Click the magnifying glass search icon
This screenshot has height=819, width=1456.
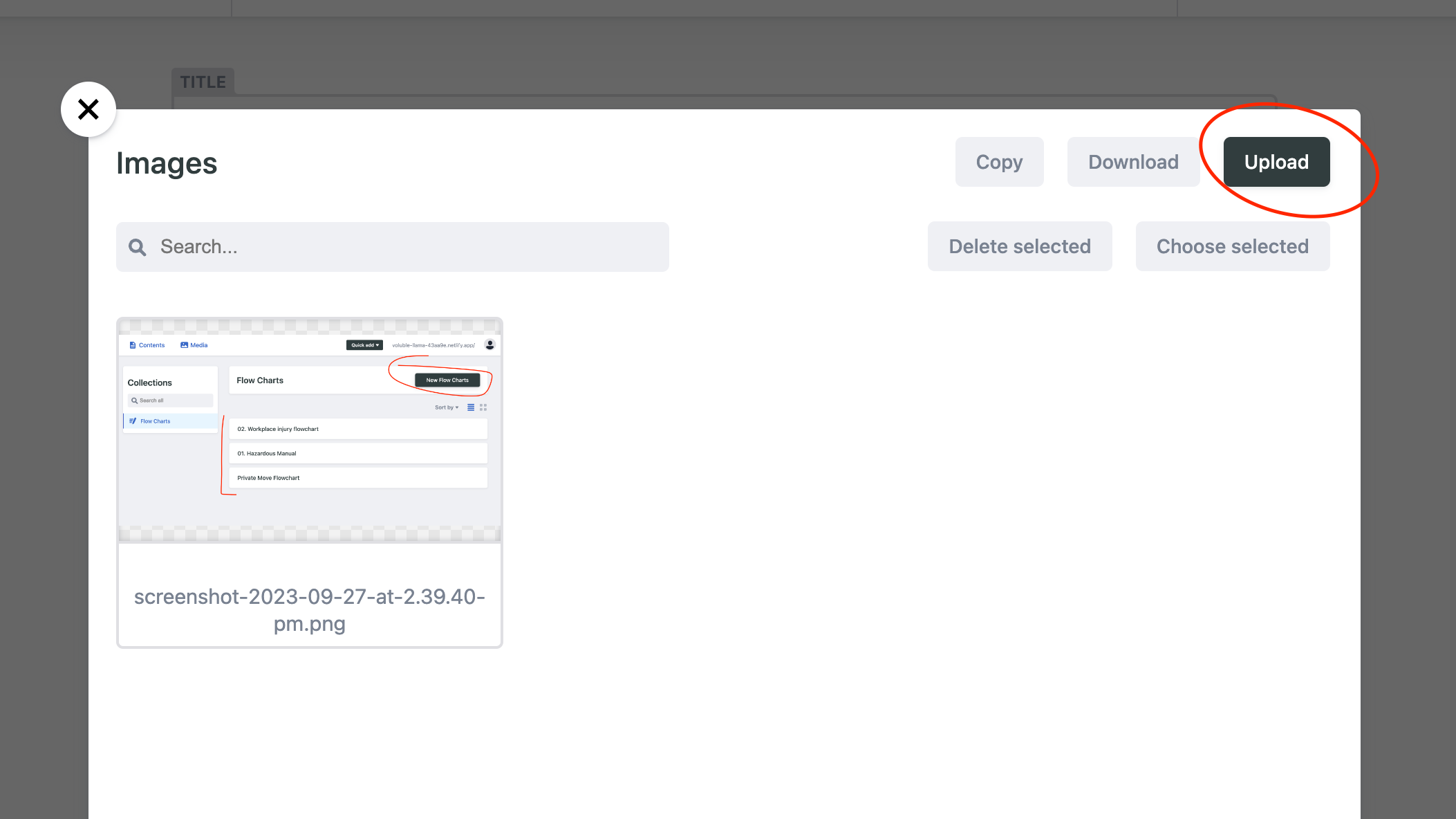[138, 247]
